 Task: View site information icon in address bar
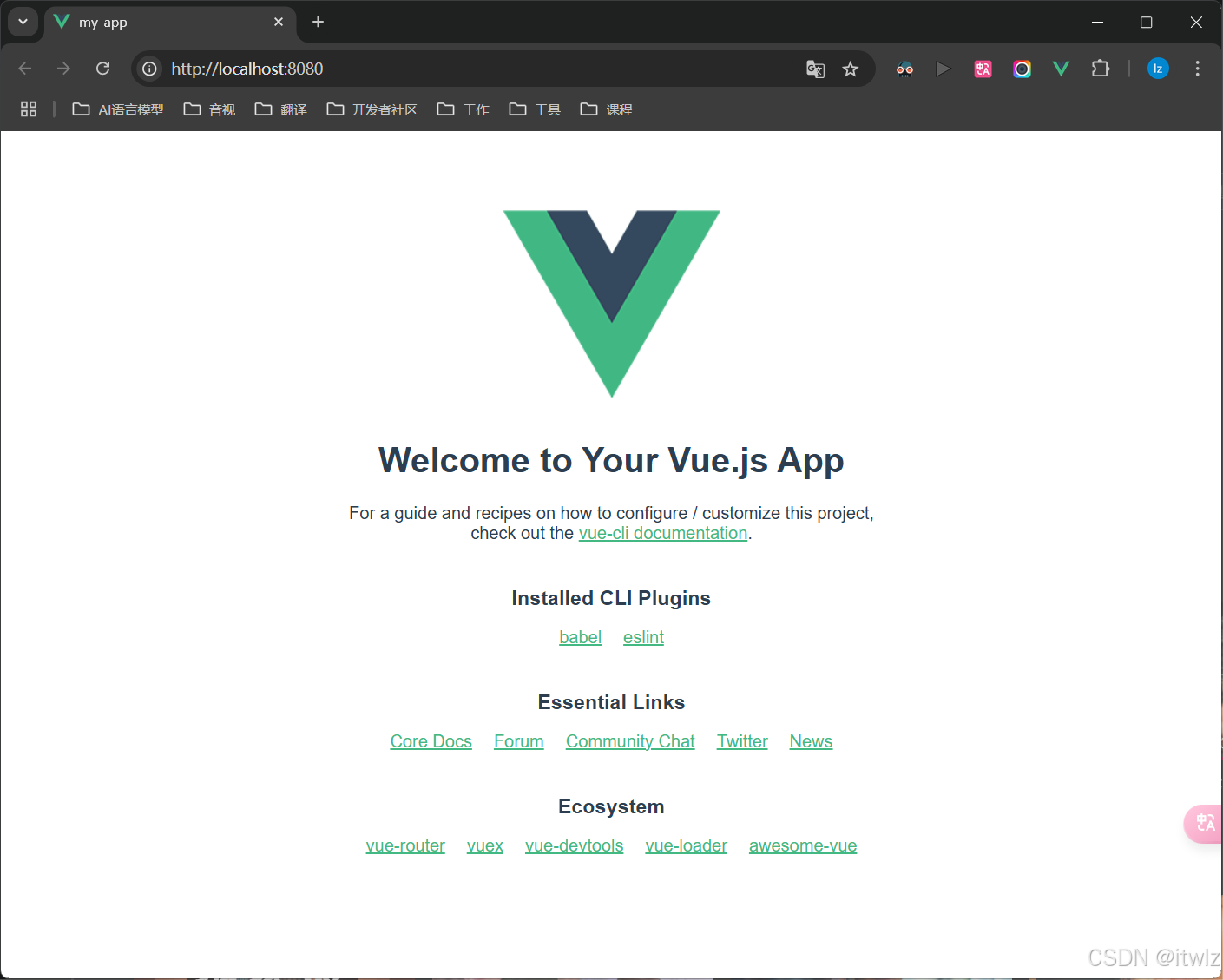[x=149, y=69]
